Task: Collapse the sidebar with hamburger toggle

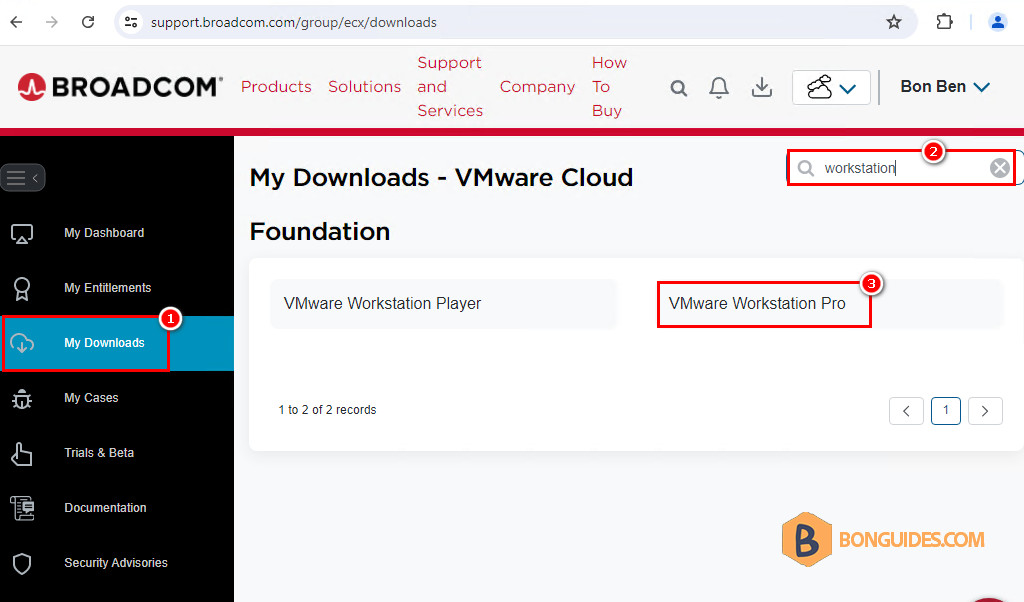Action: [x=23, y=178]
